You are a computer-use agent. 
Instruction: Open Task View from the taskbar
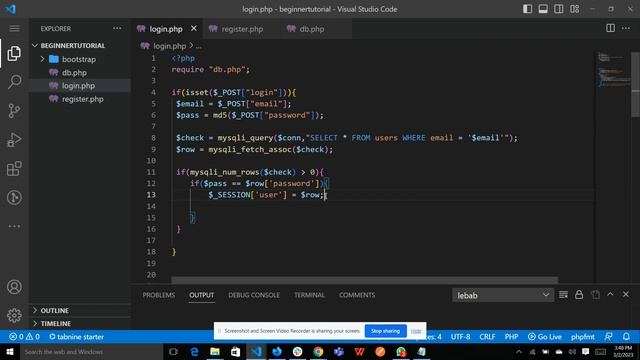pyautogui.click(x=173, y=352)
